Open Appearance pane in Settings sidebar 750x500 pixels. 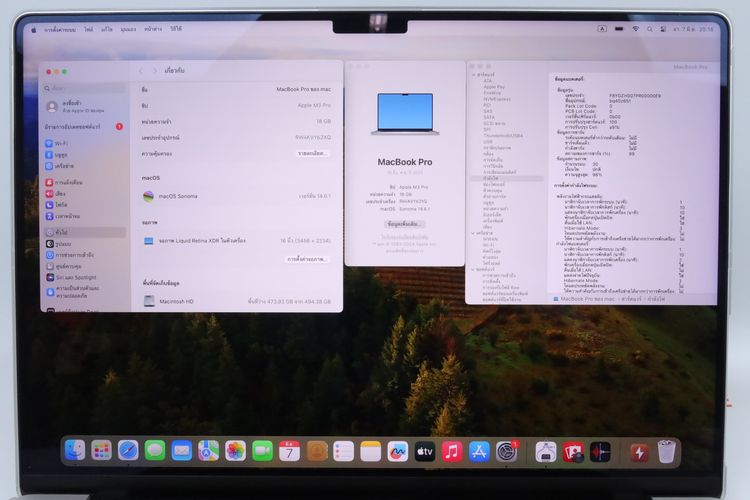tap(85, 244)
